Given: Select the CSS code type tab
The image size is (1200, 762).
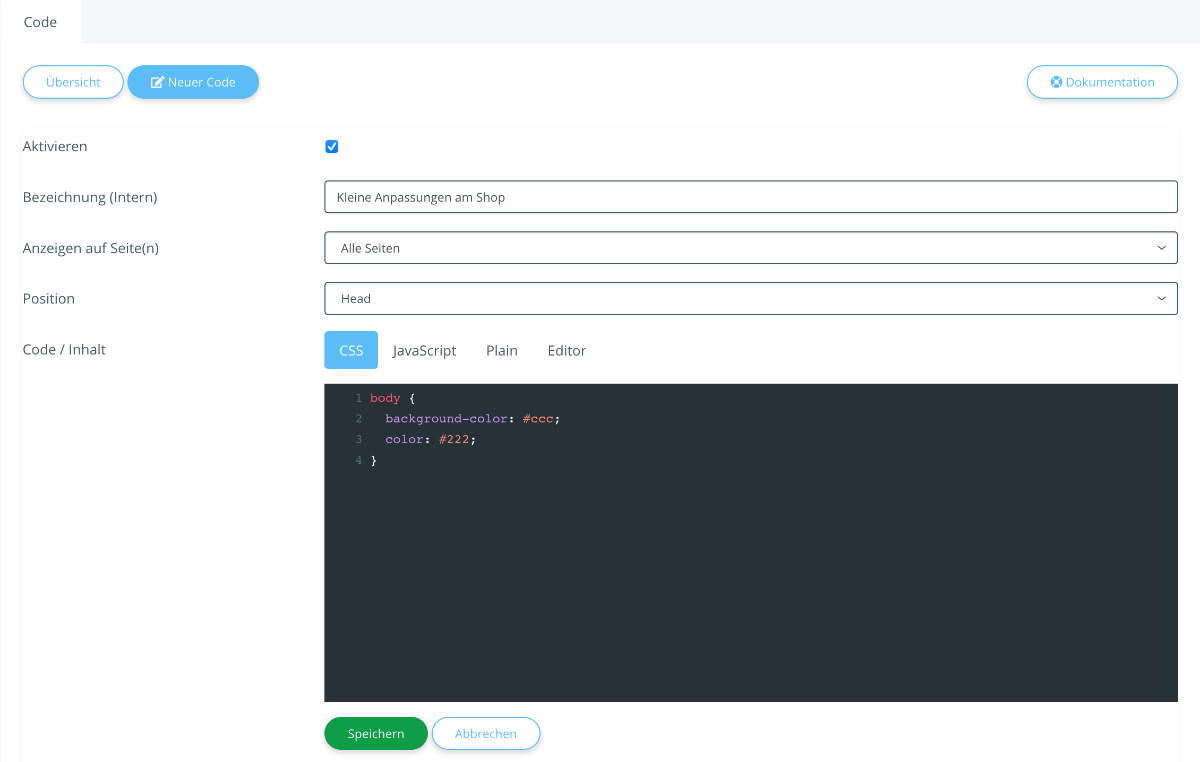Looking at the screenshot, I should [351, 350].
